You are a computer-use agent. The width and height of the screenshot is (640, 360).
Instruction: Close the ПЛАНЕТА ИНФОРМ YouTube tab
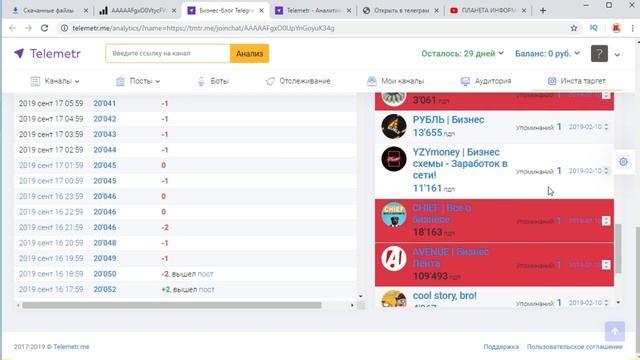(524, 11)
